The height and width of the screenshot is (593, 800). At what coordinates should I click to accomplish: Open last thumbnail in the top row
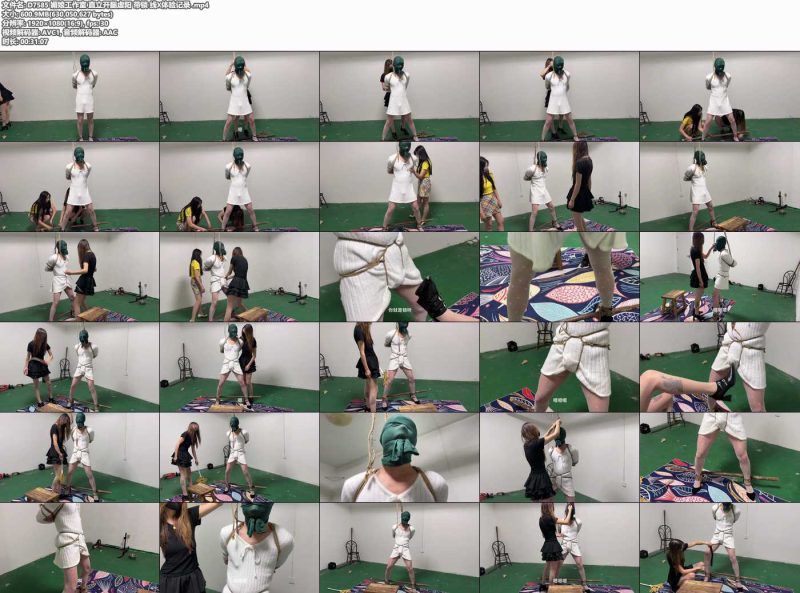[719, 96]
